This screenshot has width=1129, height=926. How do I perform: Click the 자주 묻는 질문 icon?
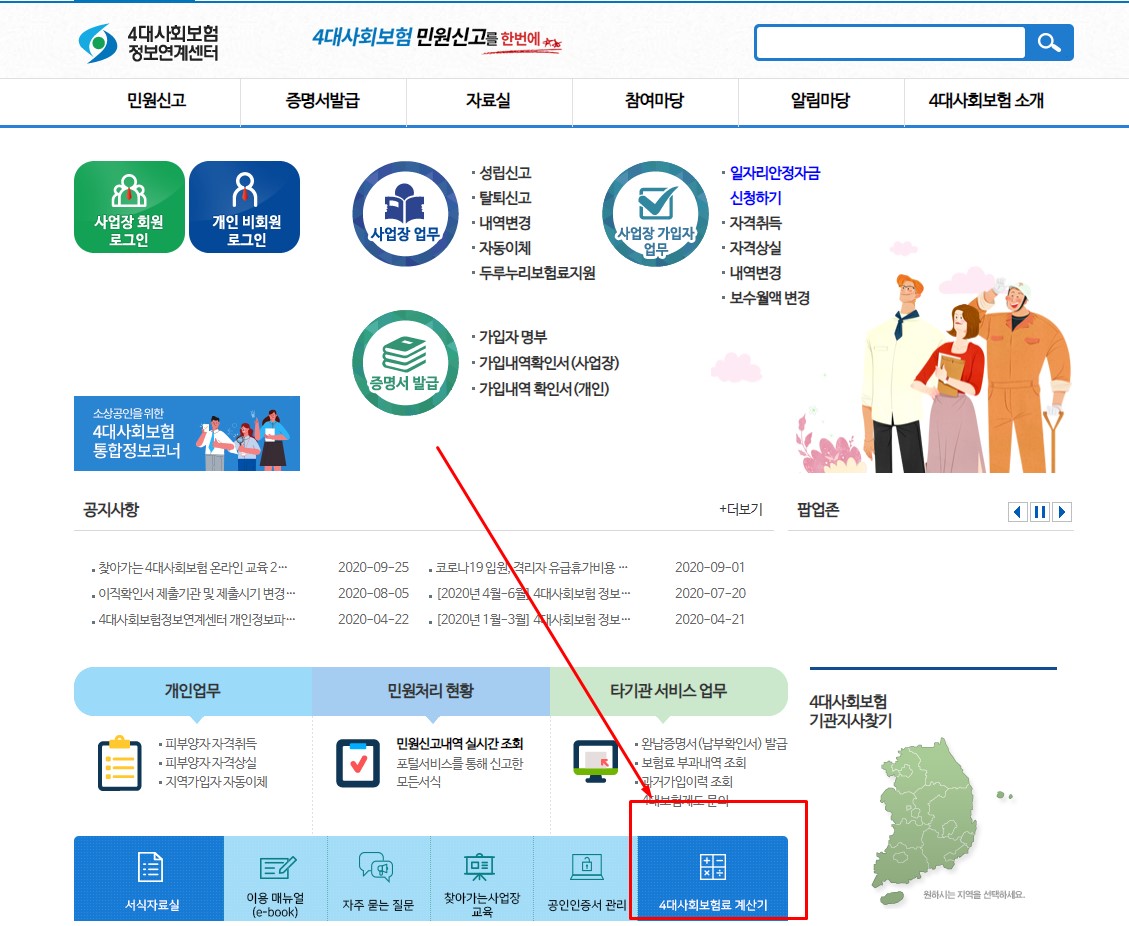pos(376,866)
